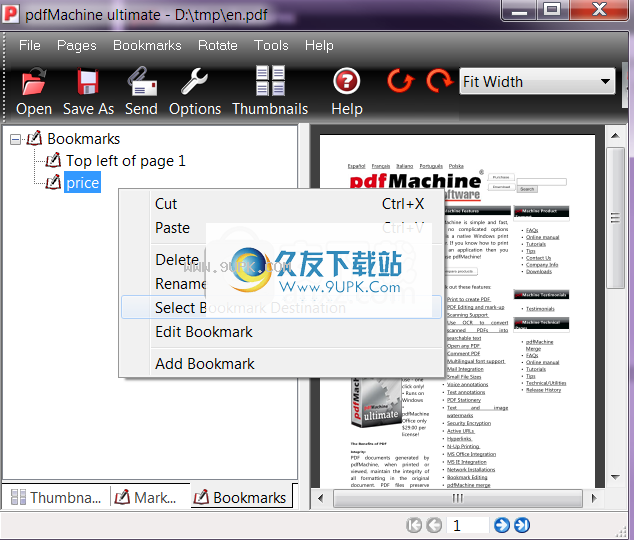Viewport: 639px width, 540px height.
Task: Click the vertical scrollbar up arrow
Action: coord(615,136)
